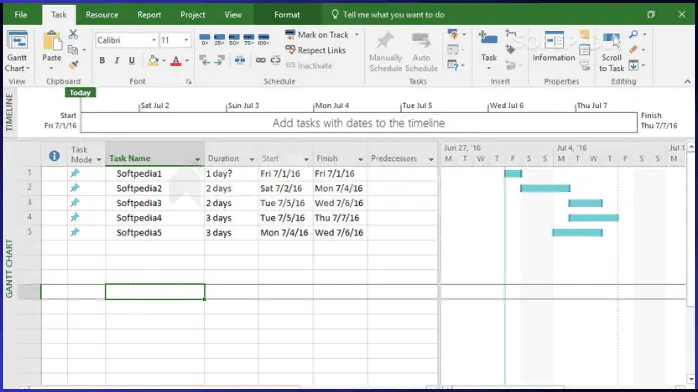Click the Manually Schedule pin icon
This screenshot has width=698, height=392.
click(385, 40)
